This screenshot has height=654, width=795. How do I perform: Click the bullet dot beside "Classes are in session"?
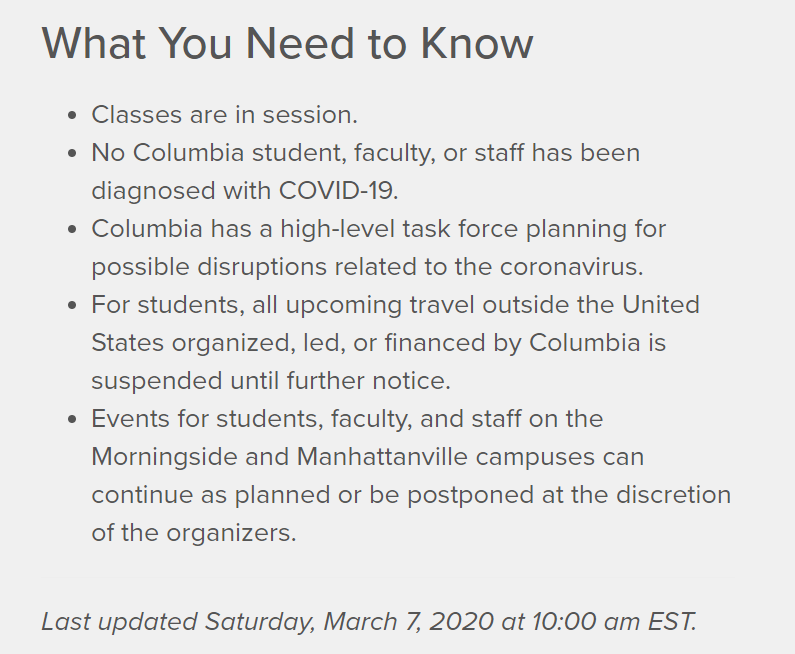72,116
